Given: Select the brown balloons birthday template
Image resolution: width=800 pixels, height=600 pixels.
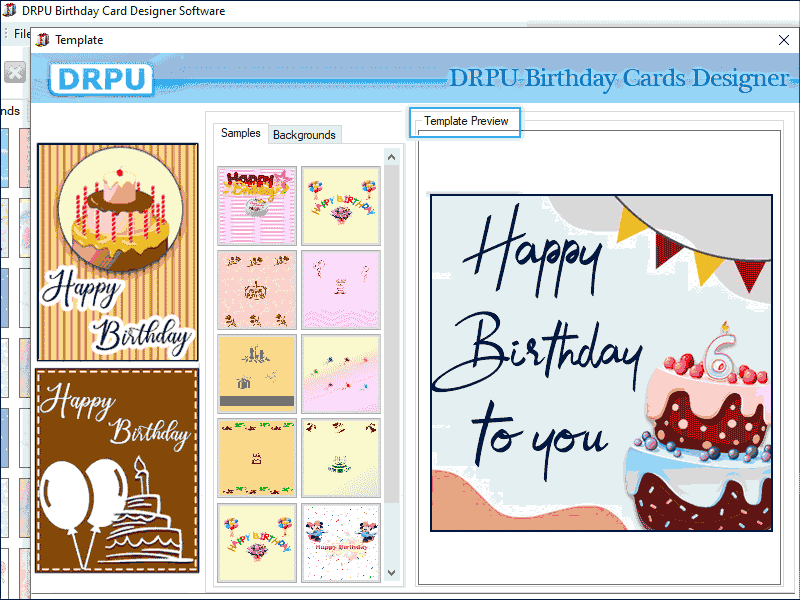Looking at the screenshot, I should click(x=117, y=471).
